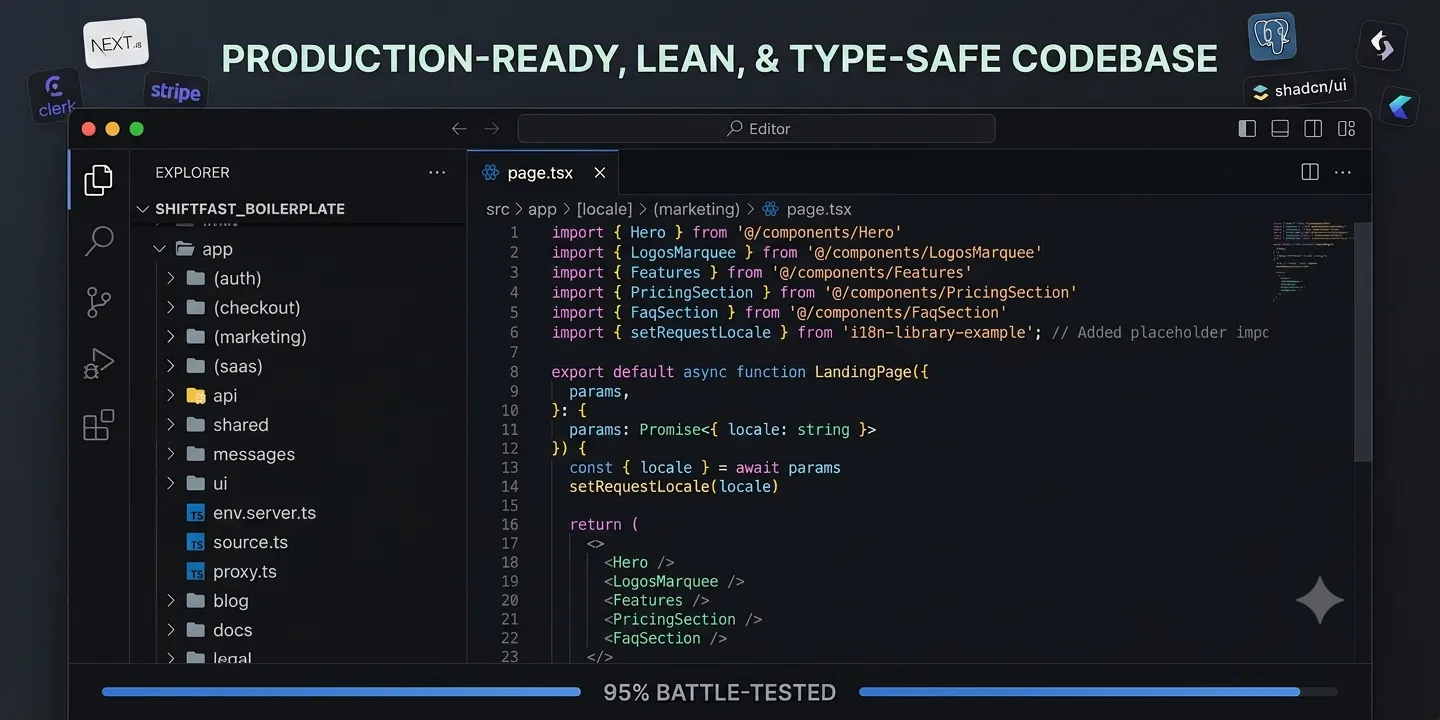Click the api folder icon
Screen dimensions: 1440x720
pos(196,395)
